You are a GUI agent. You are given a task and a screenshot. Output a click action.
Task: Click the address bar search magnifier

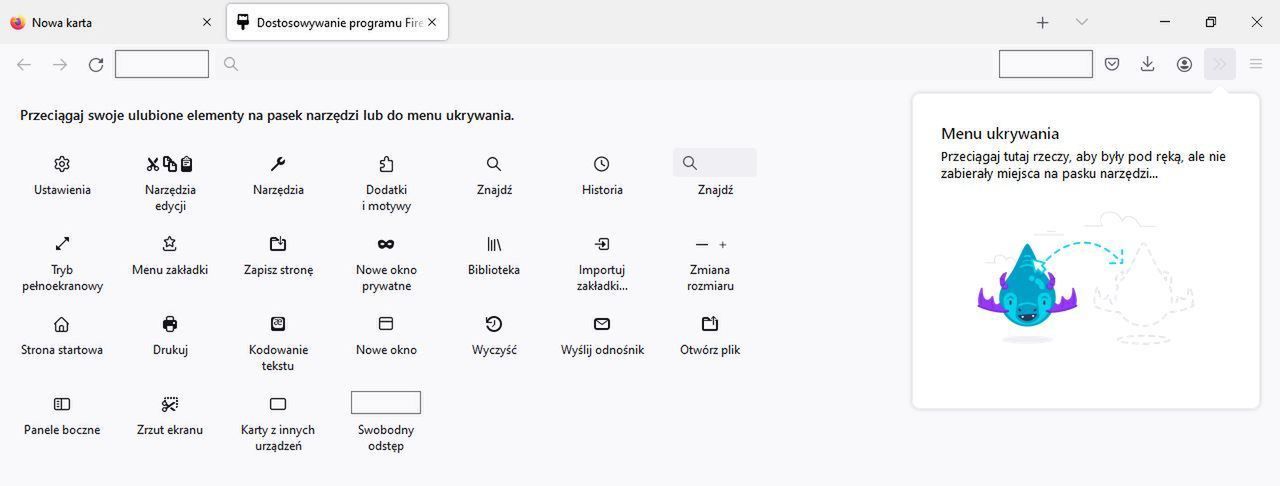pos(231,64)
